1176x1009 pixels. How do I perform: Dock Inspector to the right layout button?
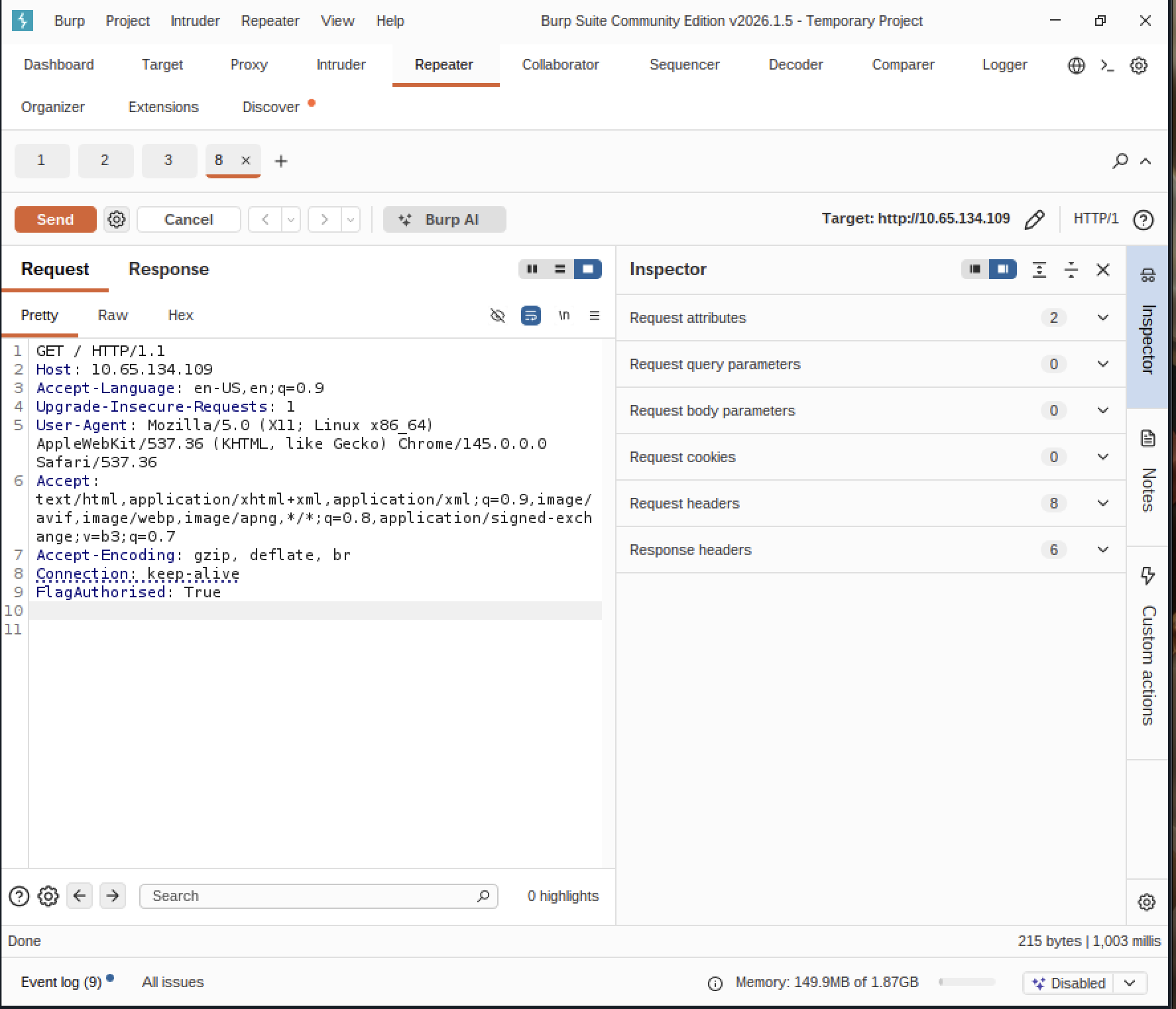point(1003,269)
